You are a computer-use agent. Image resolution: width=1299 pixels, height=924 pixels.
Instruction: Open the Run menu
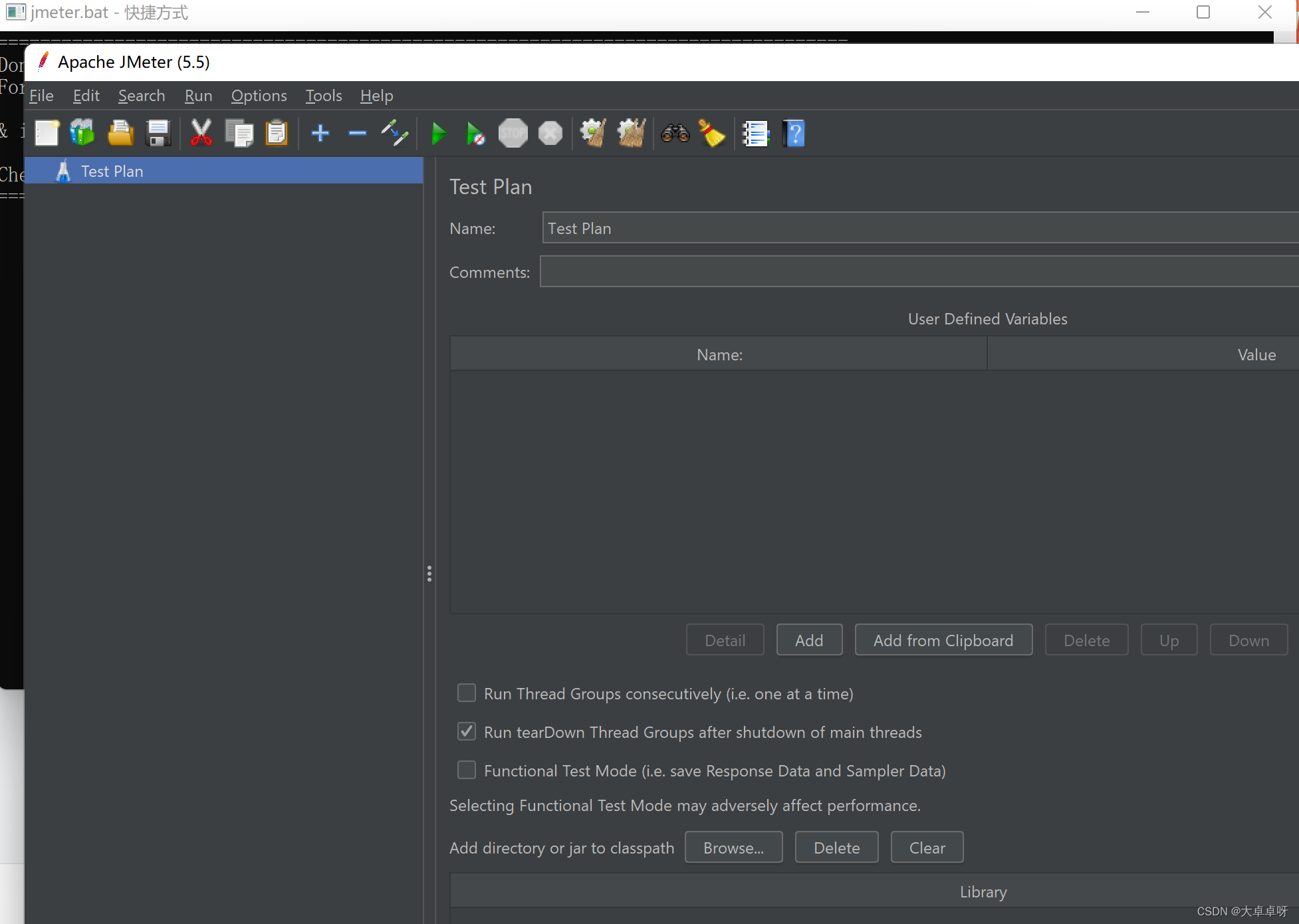(198, 96)
